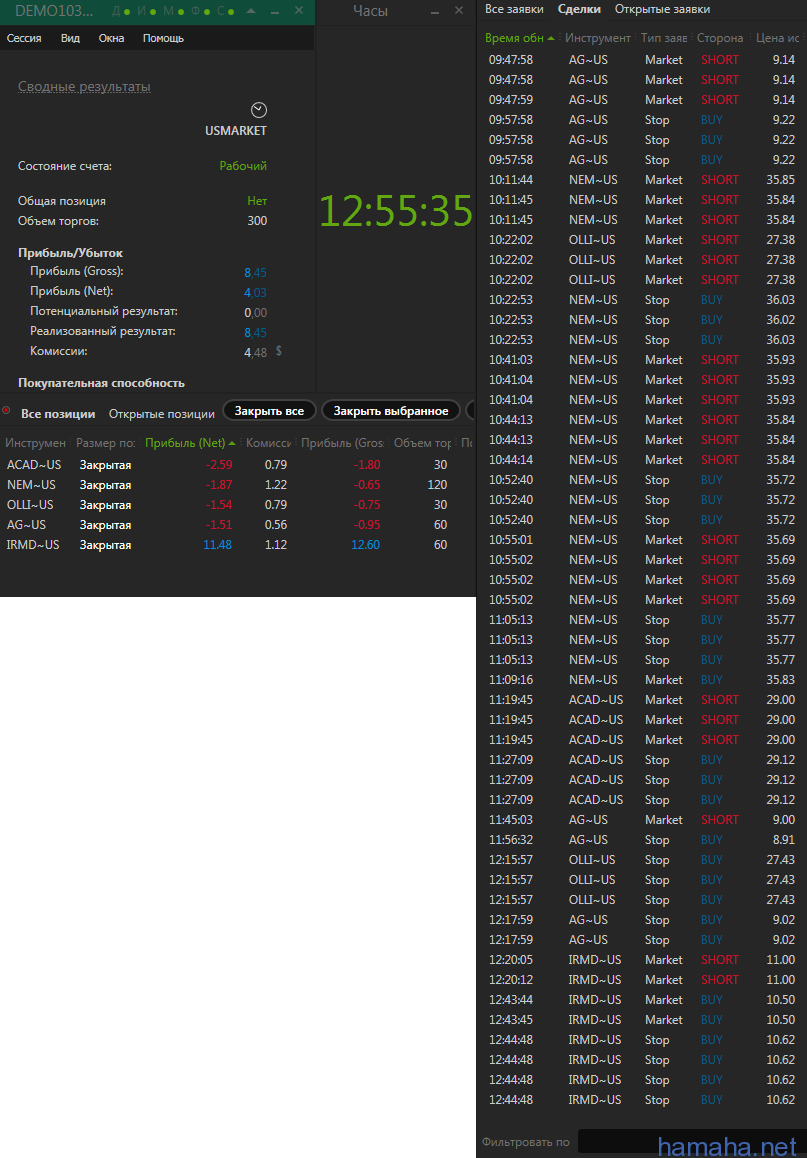
Task: Close the DEMO103 main window
Action: pyautogui.click(x=299, y=10)
